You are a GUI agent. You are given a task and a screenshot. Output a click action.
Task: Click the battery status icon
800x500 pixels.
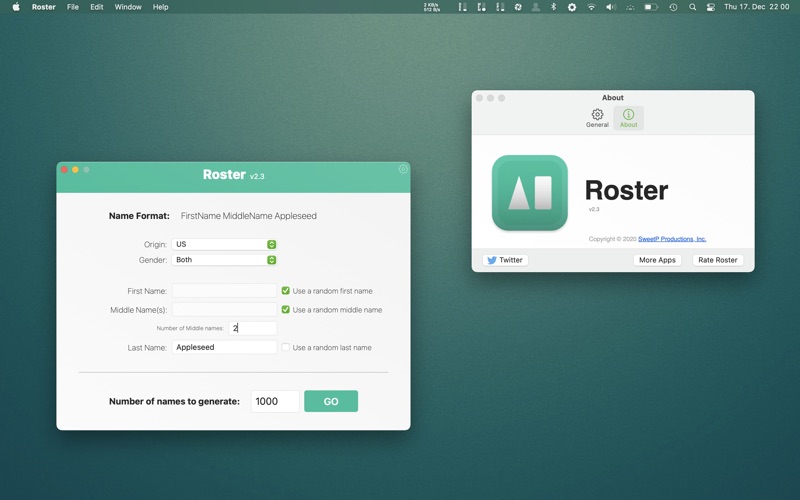(x=651, y=7)
